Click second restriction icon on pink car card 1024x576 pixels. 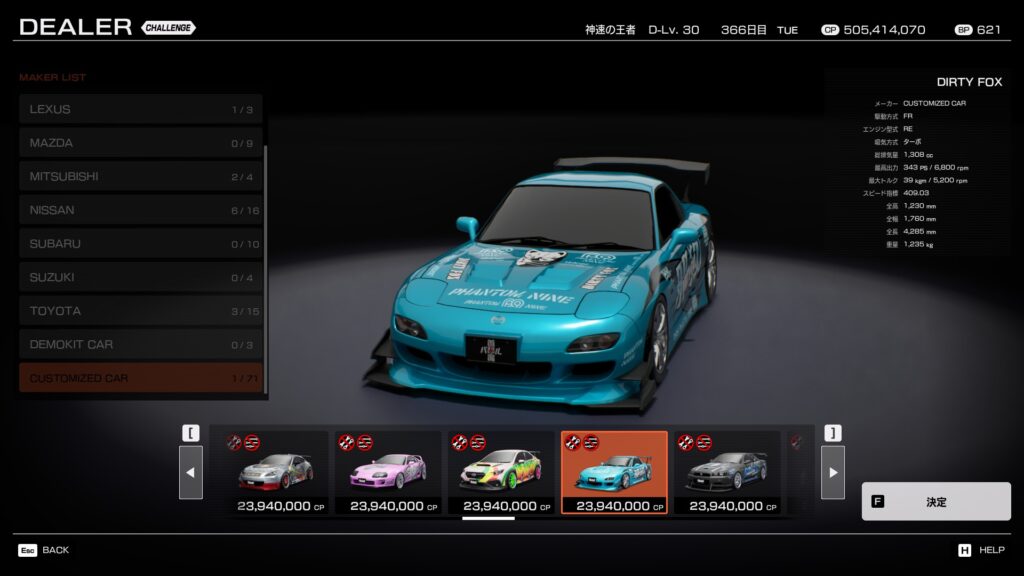pos(365,443)
